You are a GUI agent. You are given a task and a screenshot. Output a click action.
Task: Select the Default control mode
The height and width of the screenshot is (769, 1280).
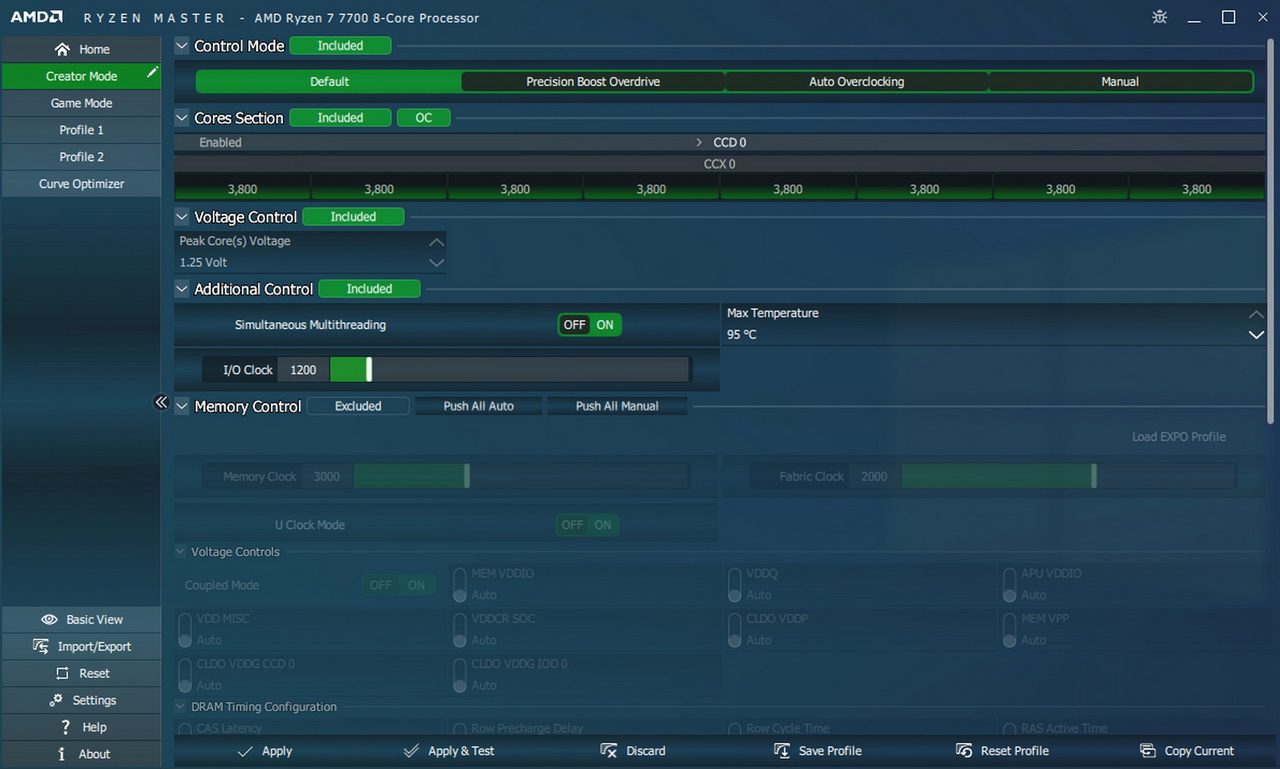point(329,82)
